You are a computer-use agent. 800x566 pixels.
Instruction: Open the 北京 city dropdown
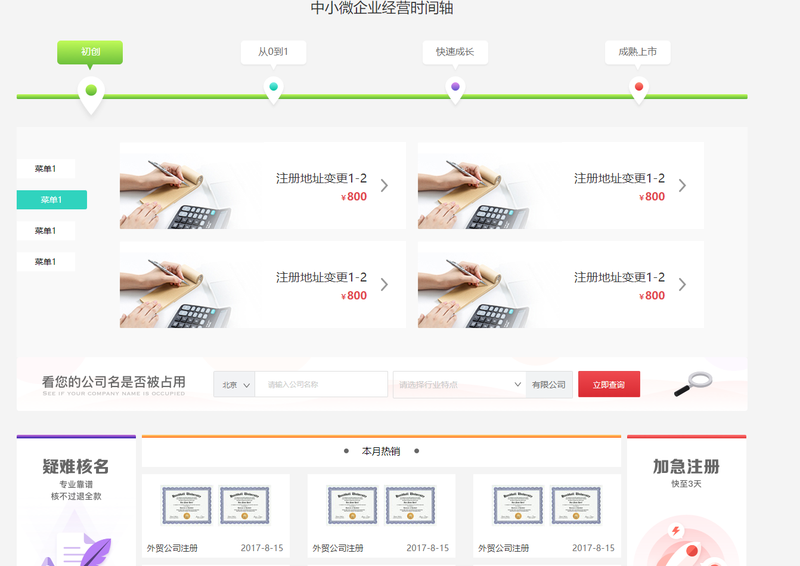pyautogui.click(x=234, y=384)
